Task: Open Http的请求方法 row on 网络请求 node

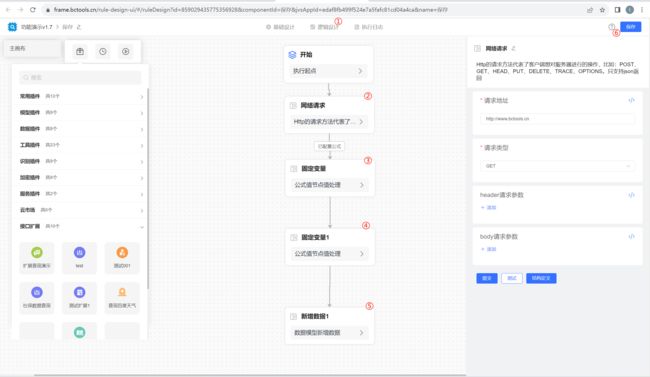Action: pos(329,122)
